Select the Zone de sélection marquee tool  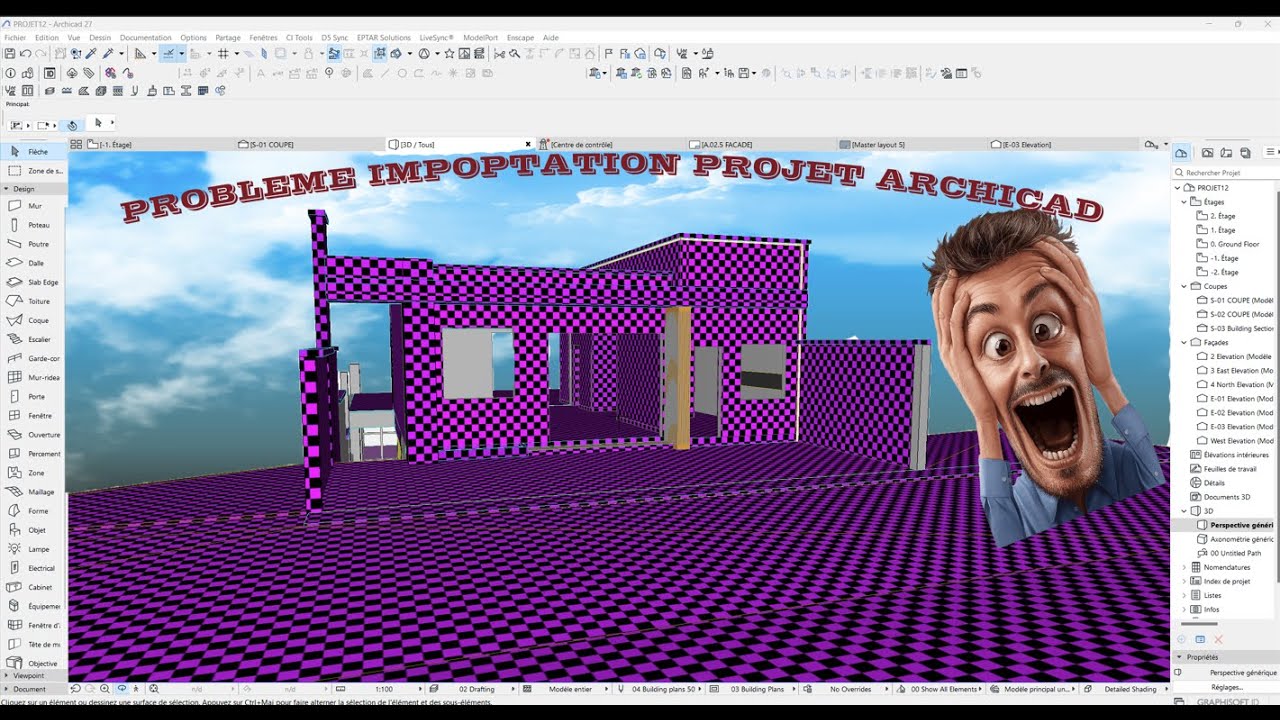[x=32, y=171]
